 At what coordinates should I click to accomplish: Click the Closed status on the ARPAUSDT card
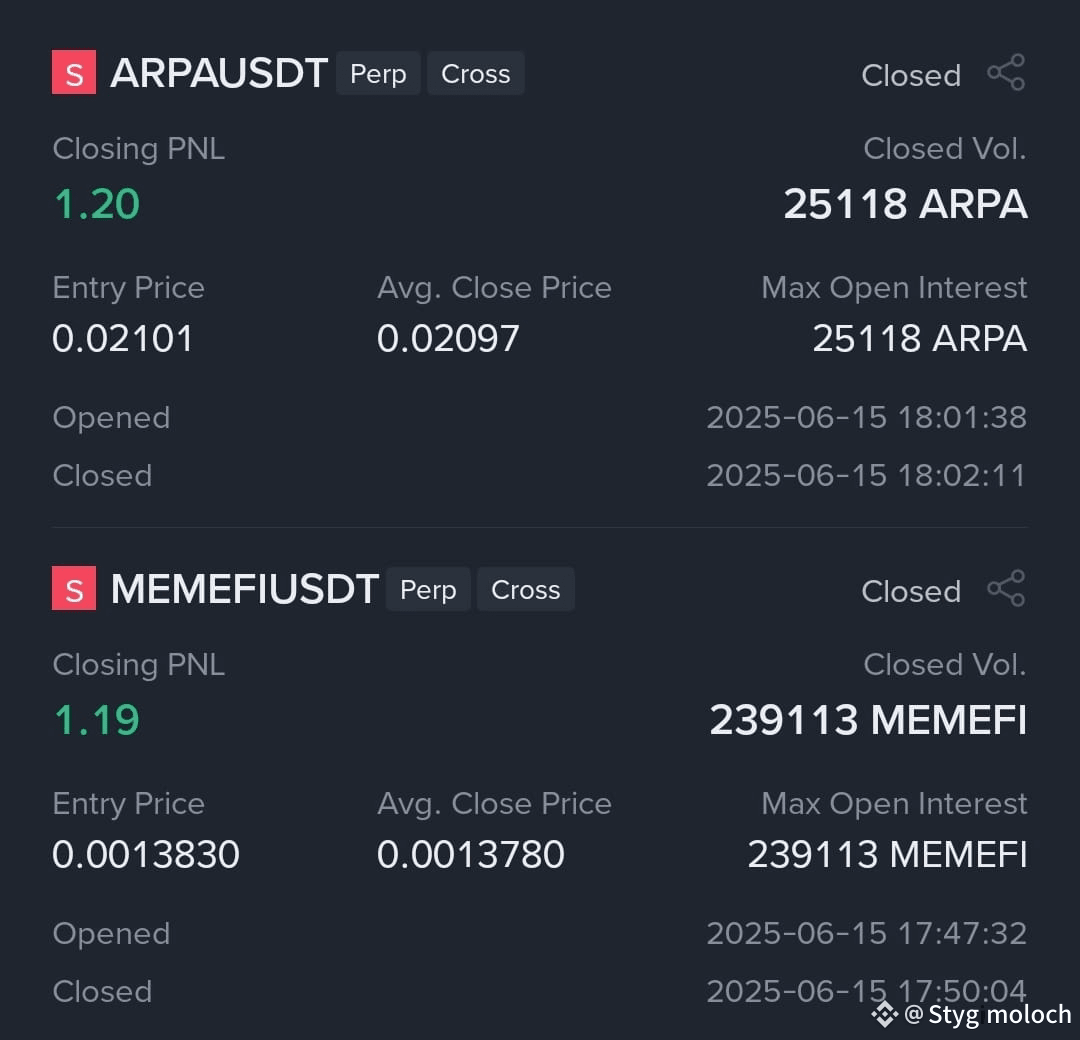pyautogui.click(x=911, y=75)
